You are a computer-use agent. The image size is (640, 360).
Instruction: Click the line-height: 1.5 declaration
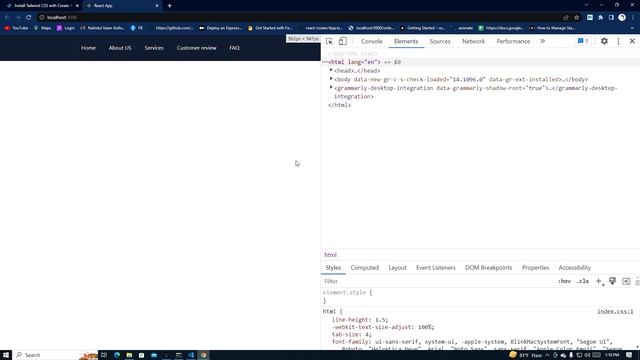pyautogui.click(x=360, y=320)
